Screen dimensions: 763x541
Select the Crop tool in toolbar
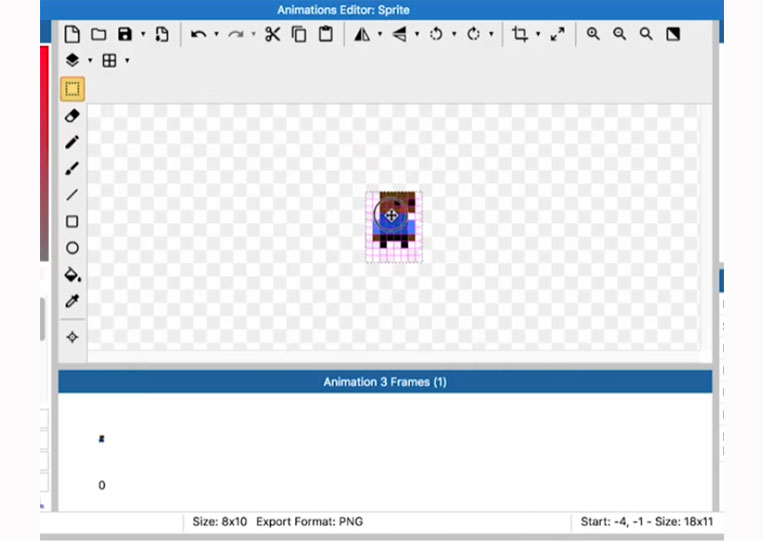pyautogui.click(x=520, y=34)
